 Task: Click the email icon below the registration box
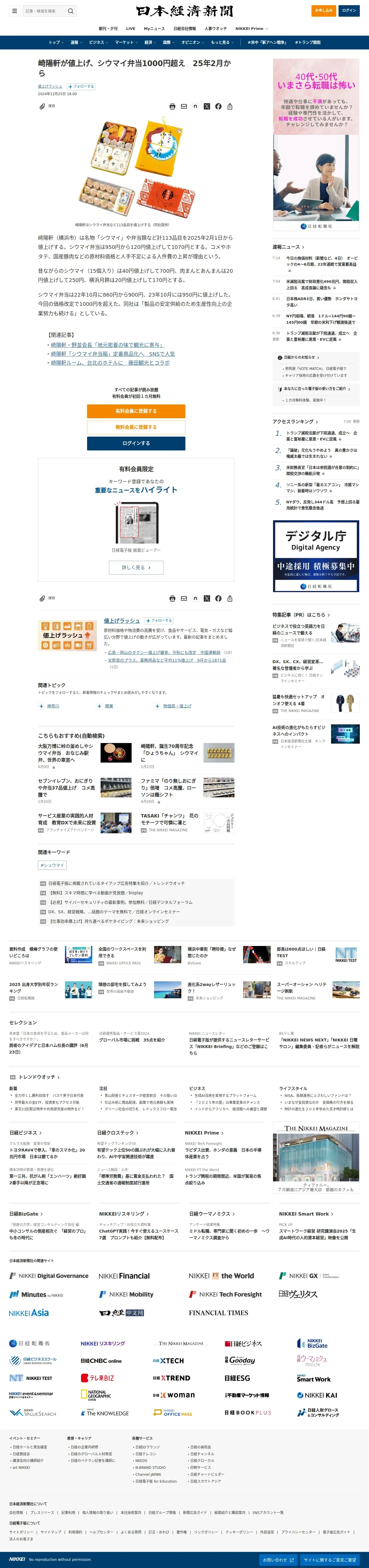coord(184,598)
